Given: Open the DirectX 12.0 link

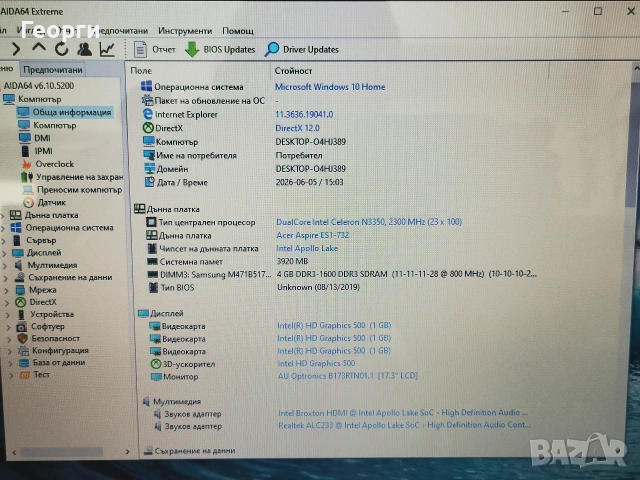Looking at the screenshot, I should pos(297,128).
